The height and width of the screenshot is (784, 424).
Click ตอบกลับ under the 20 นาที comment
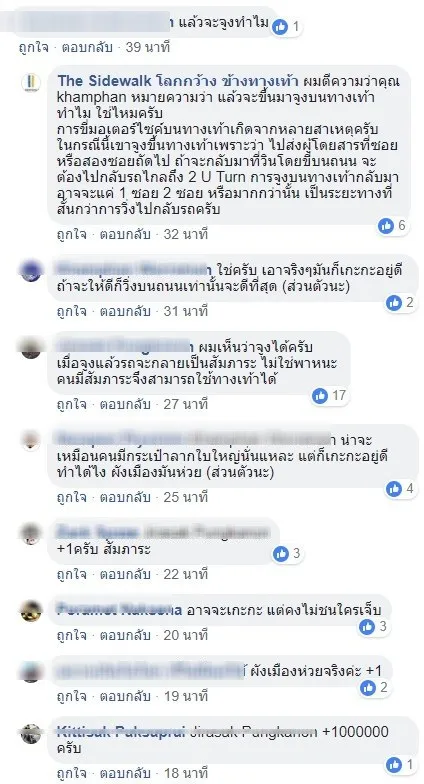[x=125, y=636]
